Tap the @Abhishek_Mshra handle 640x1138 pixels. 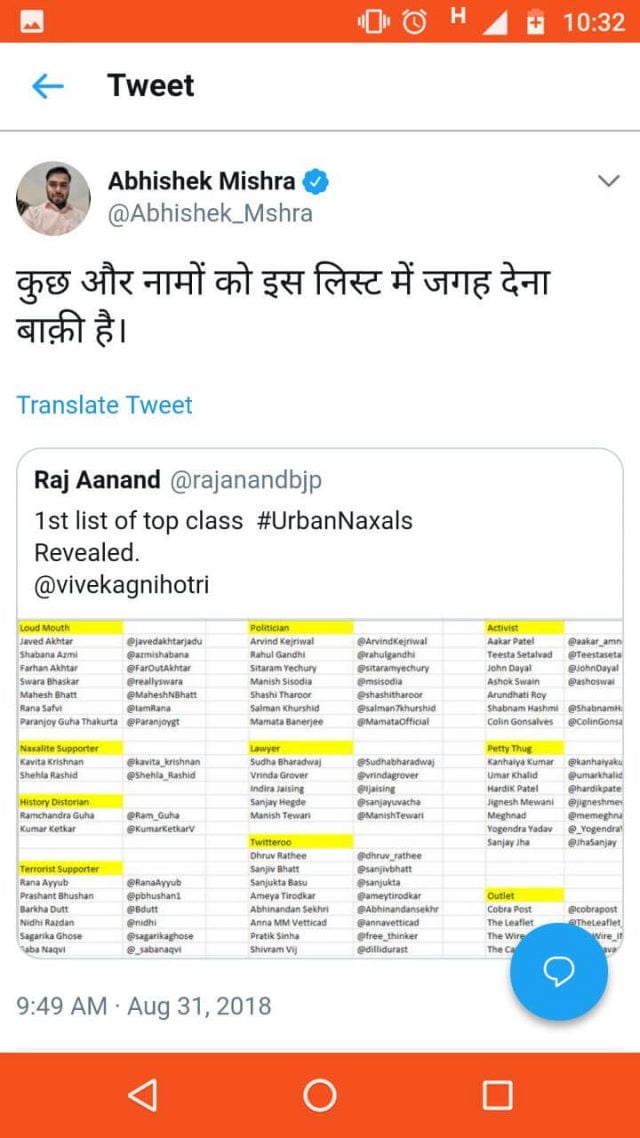[x=210, y=214]
